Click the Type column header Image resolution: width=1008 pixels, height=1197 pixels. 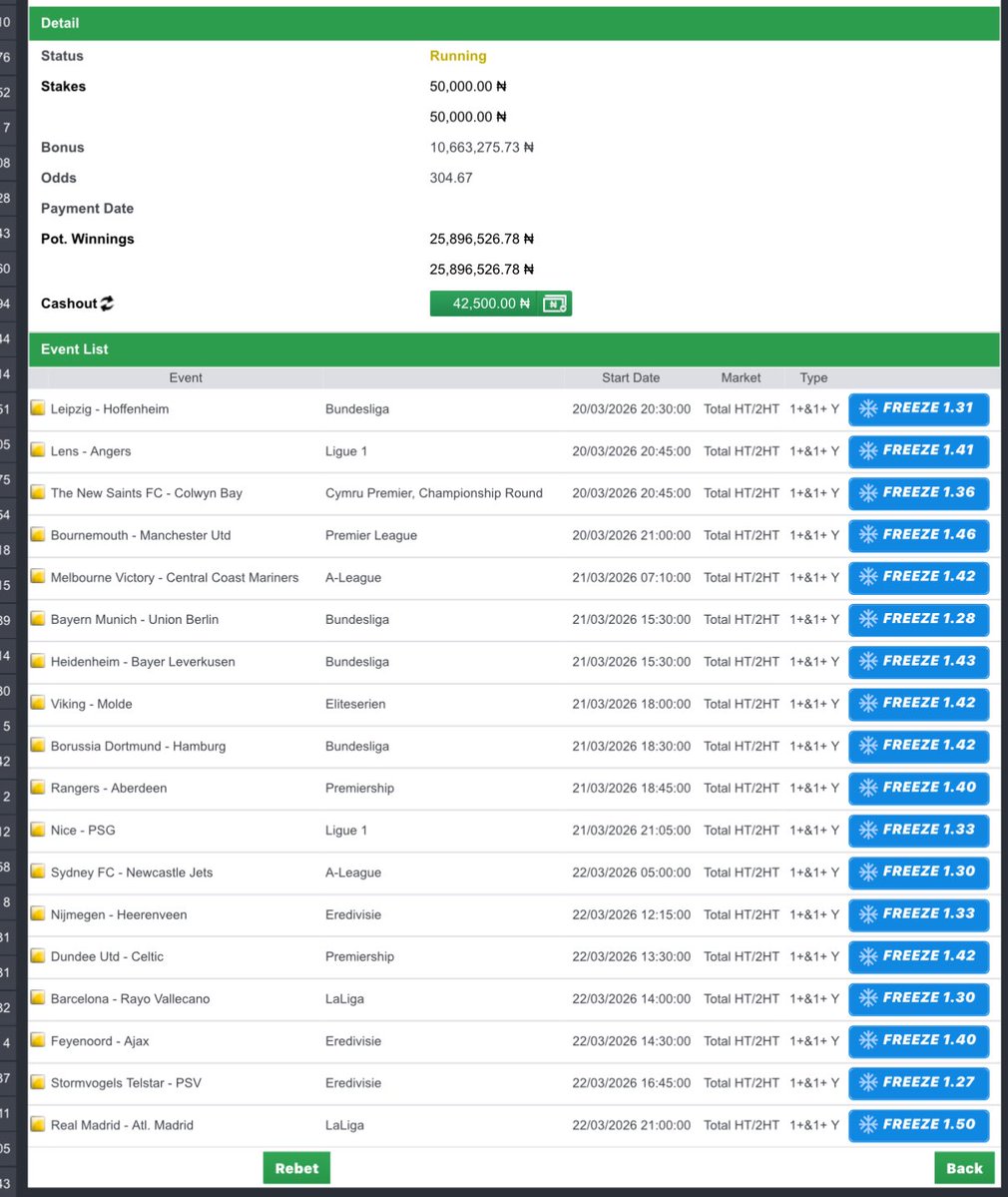click(x=813, y=378)
